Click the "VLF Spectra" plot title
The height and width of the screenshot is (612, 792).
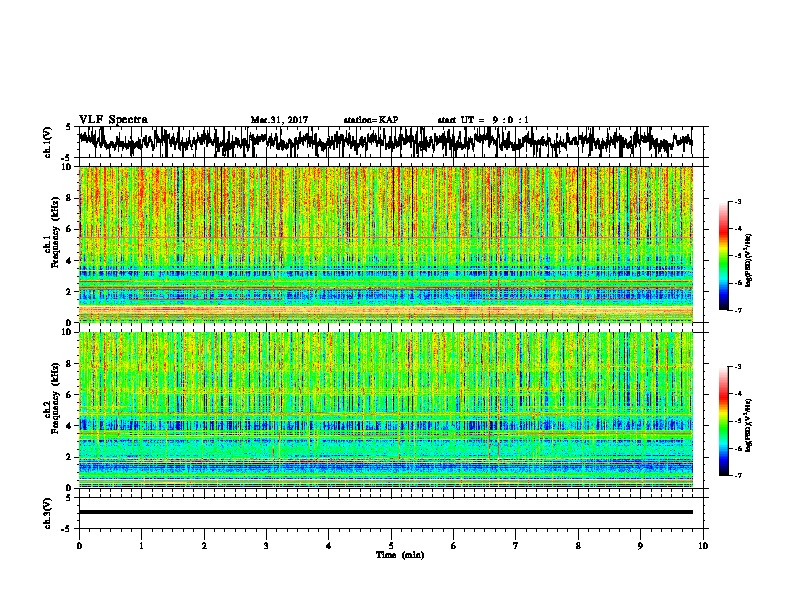point(113,120)
